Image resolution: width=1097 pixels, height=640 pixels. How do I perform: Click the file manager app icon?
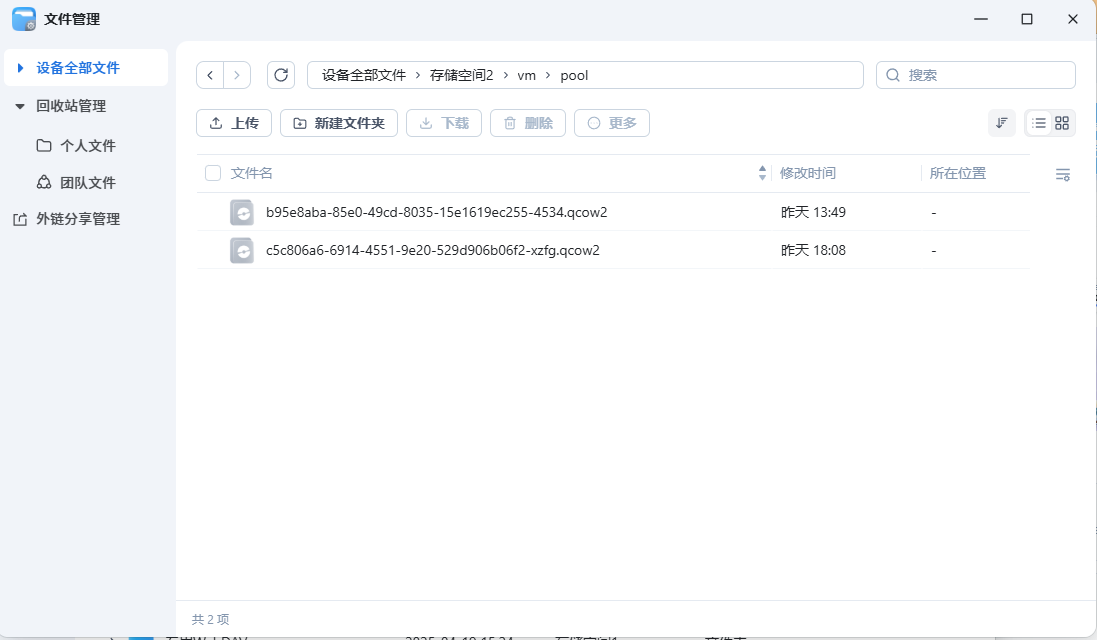[x=24, y=19]
